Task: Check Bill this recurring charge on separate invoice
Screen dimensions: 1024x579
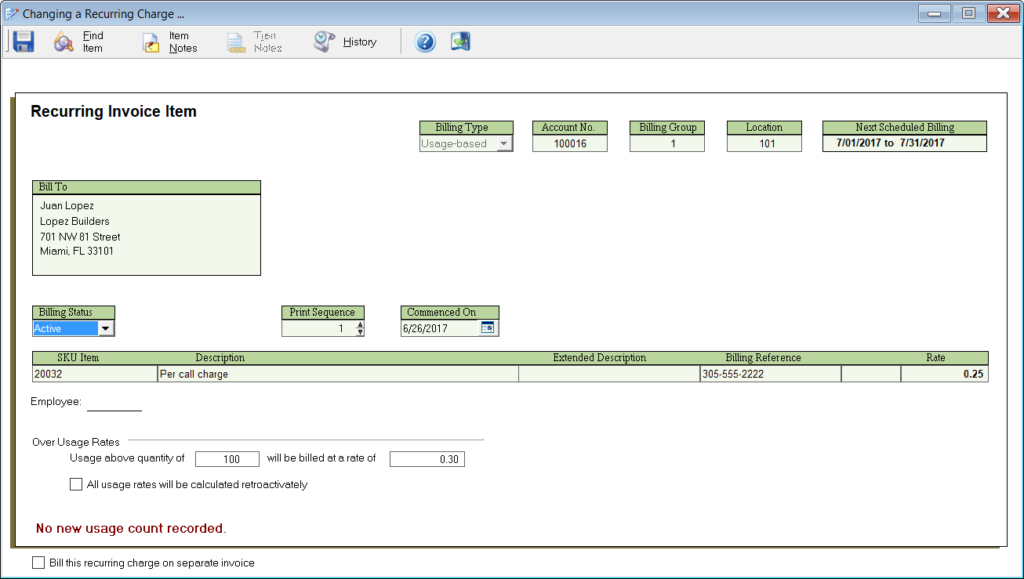Action: point(39,563)
